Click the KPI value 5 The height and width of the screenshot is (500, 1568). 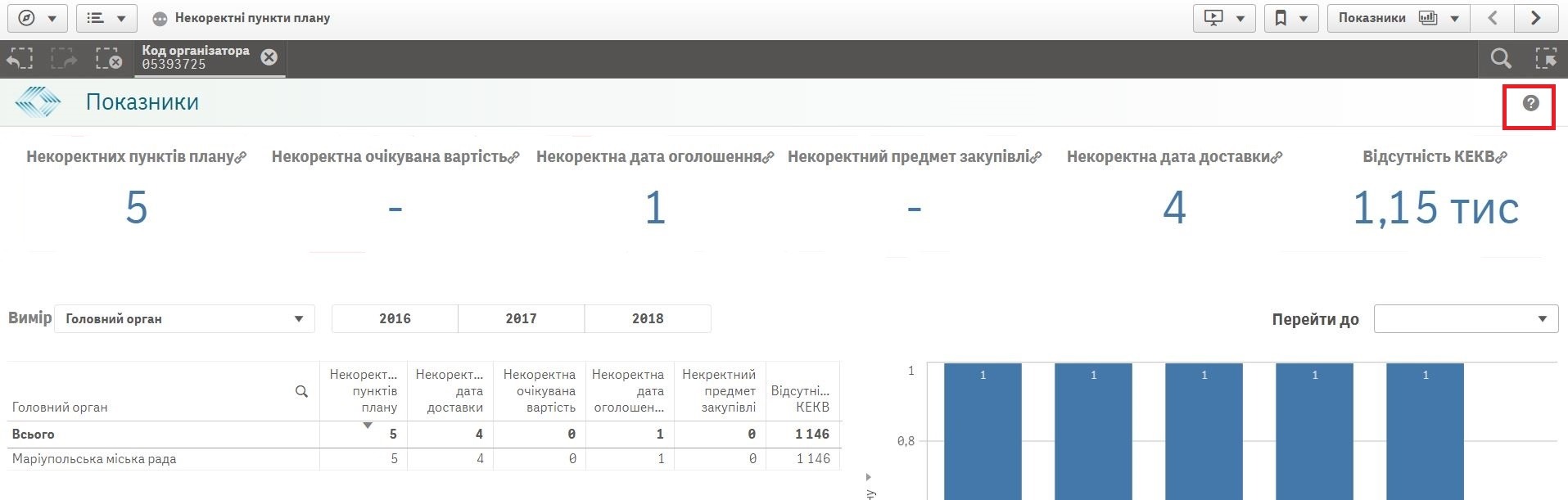[x=137, y=208]
